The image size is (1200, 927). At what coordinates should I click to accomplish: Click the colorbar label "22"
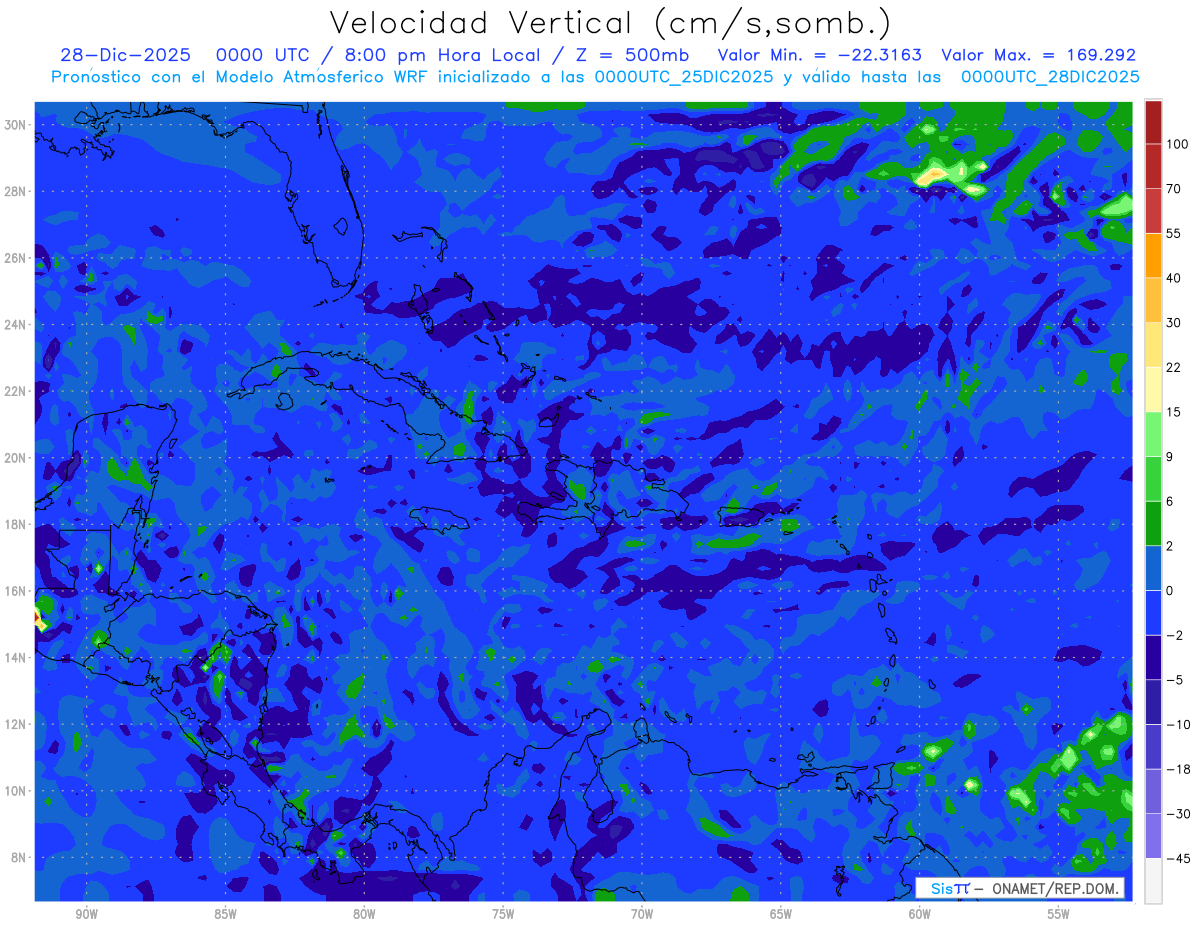tap(1174, 367)
